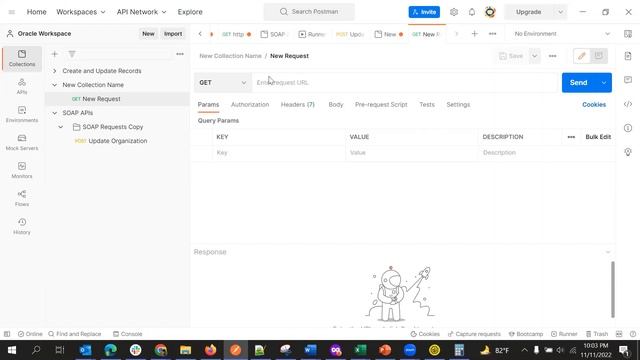This screenshot has height=360, width=640.
Task: Open the Upgrade dropdown arrow
Action: [560, 12]
